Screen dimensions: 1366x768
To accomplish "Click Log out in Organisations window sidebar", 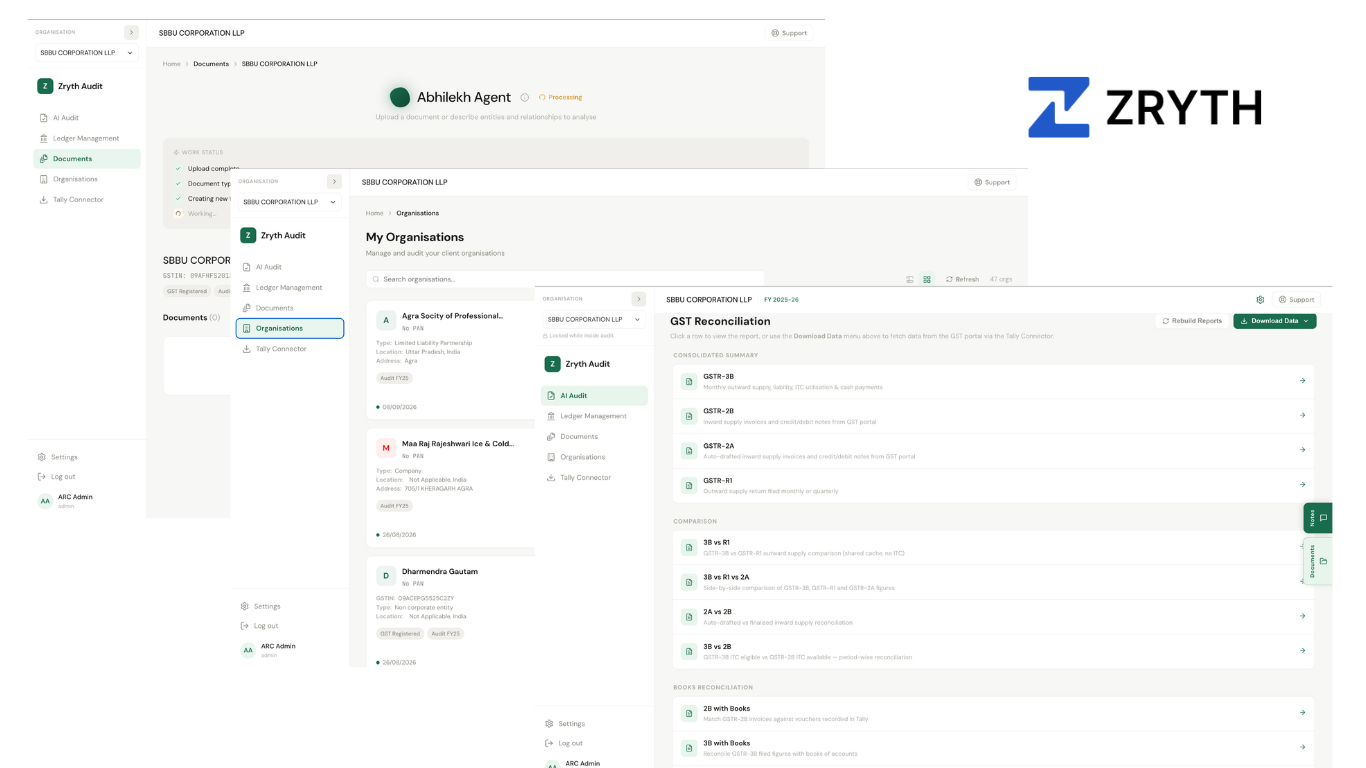I will click(260, 626).
